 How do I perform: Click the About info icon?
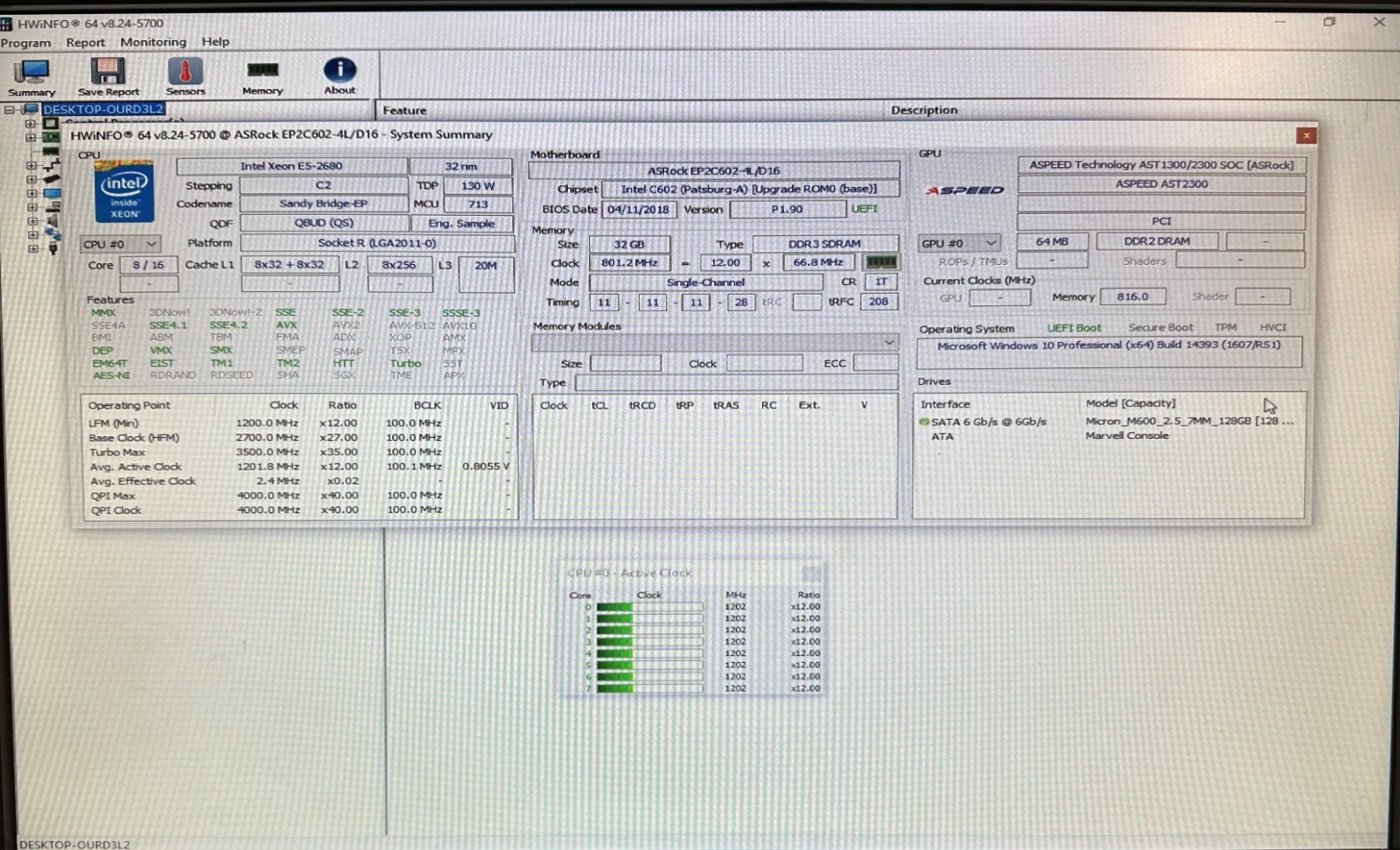(x=339, y=70)
